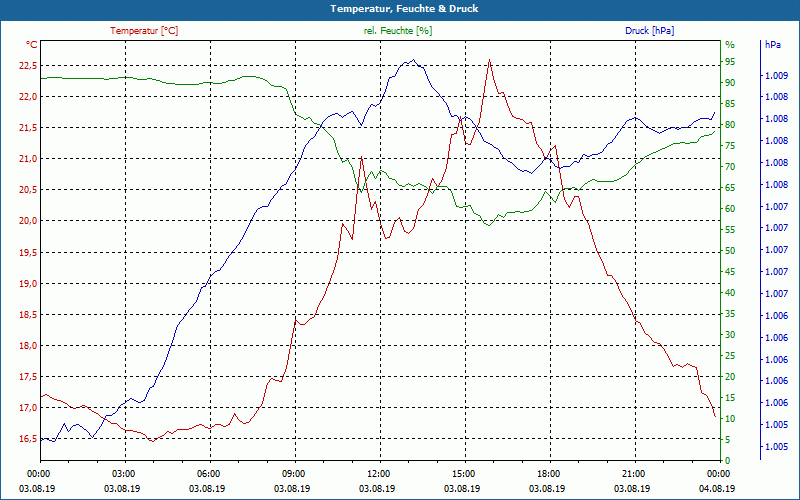Click the 21,5 temperature axis tick
This screenshot has width=800, height=500.
point(28,128)
